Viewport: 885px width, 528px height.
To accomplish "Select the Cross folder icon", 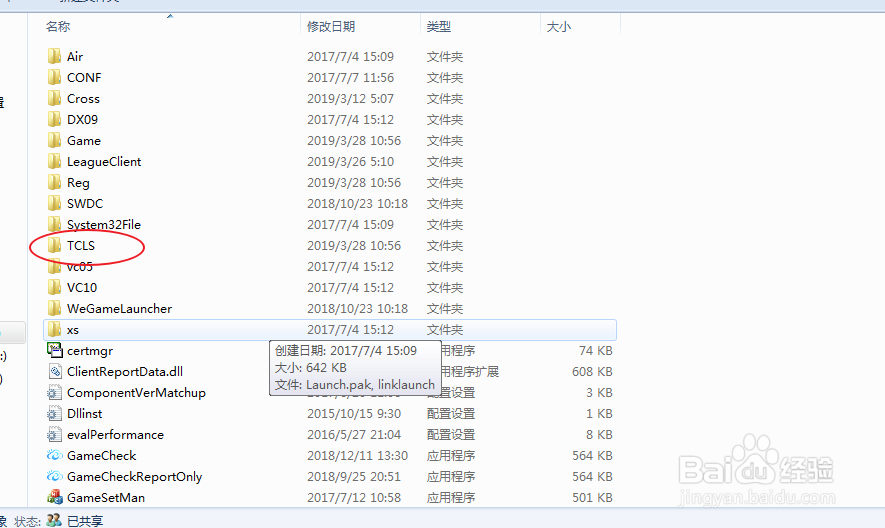I will (54, 98).
